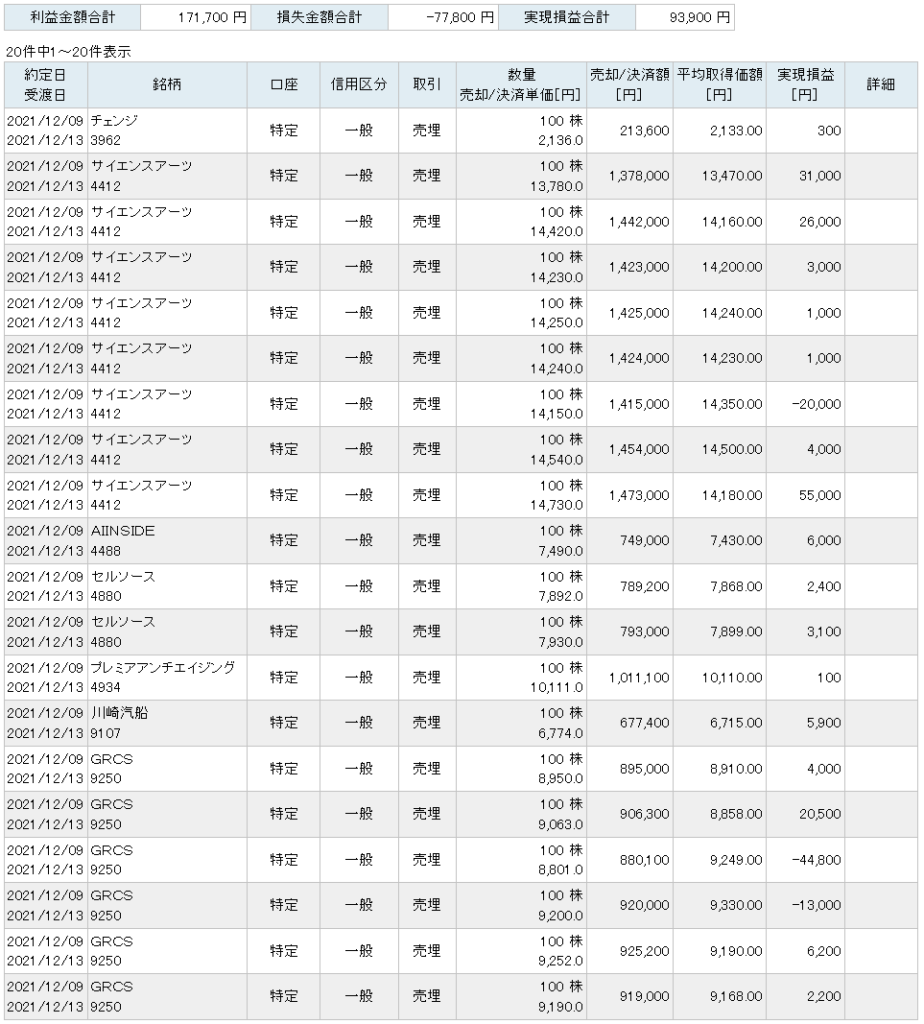Click the average cost 9,168.00

click(x=736, y=997)
